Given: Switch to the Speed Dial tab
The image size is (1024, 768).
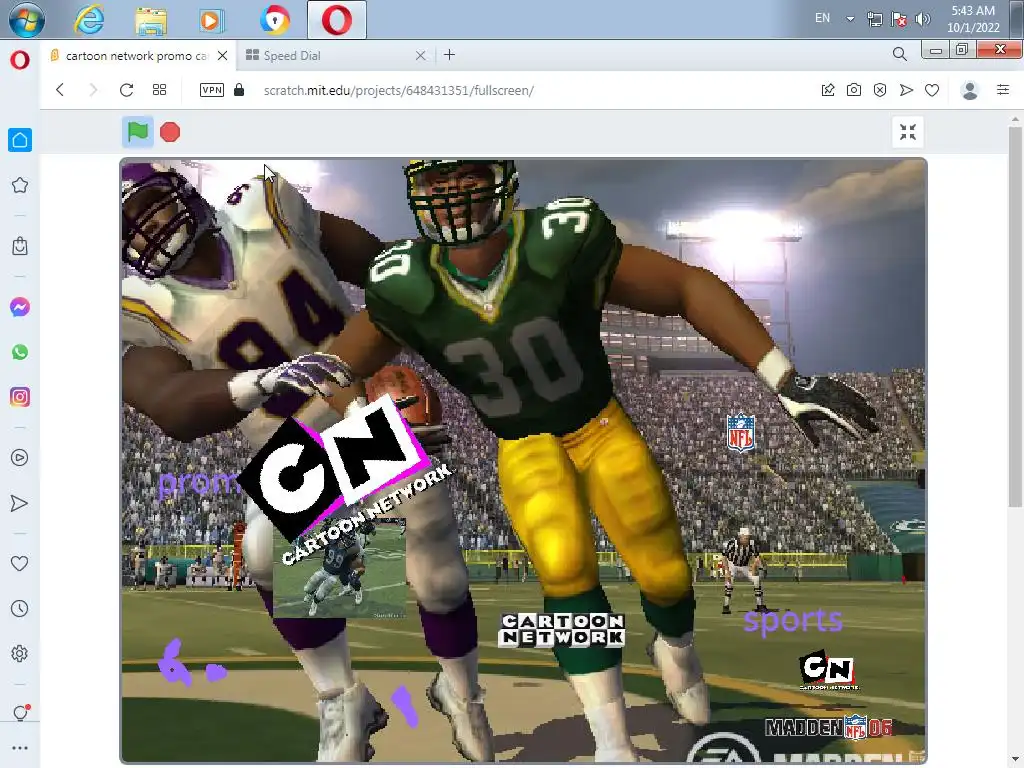Looking at the screenshot, I should click(x=291, y=56).
